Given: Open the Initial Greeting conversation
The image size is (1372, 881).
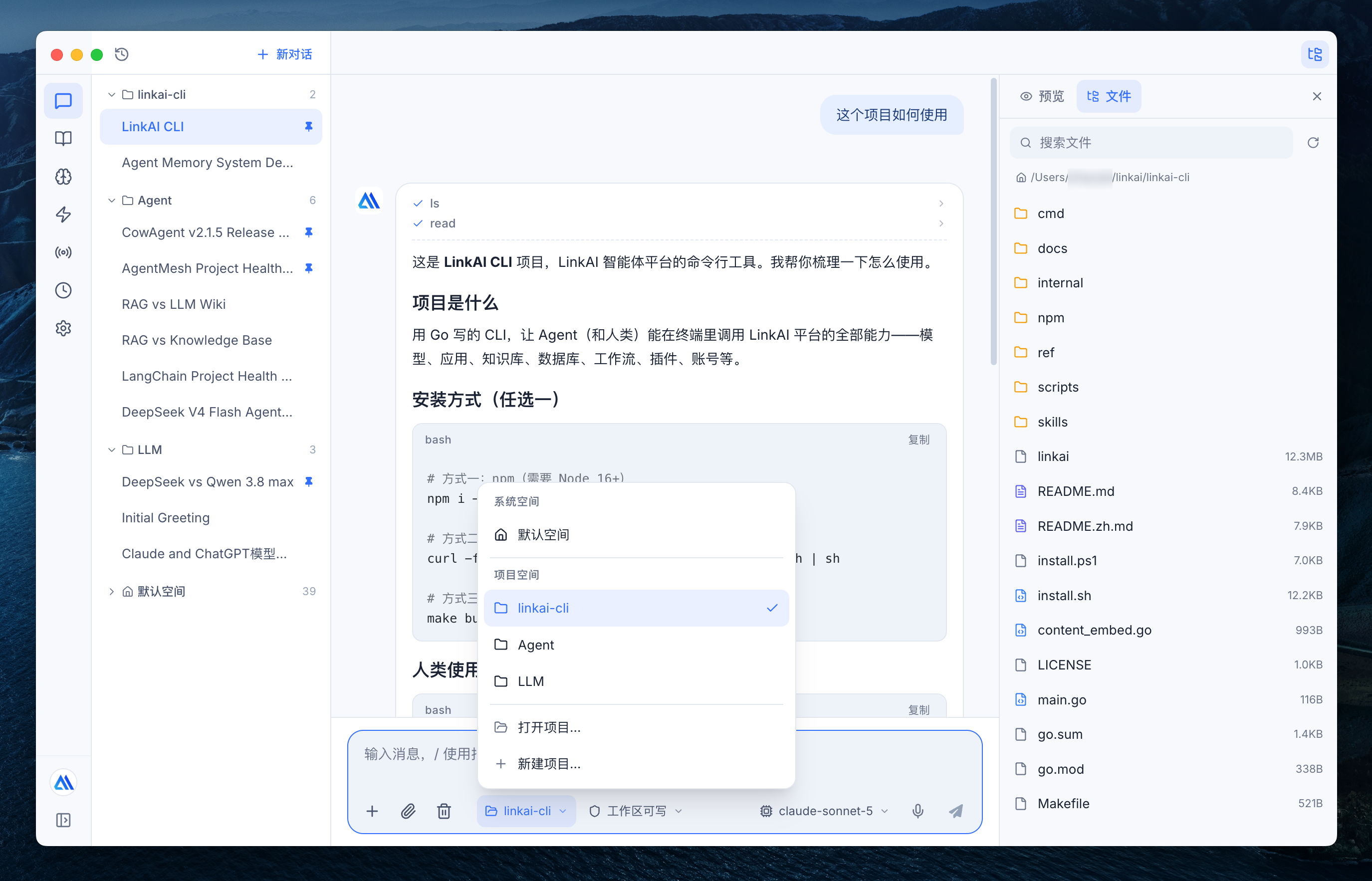Looking at the screenshot, I should coord(211,518).
